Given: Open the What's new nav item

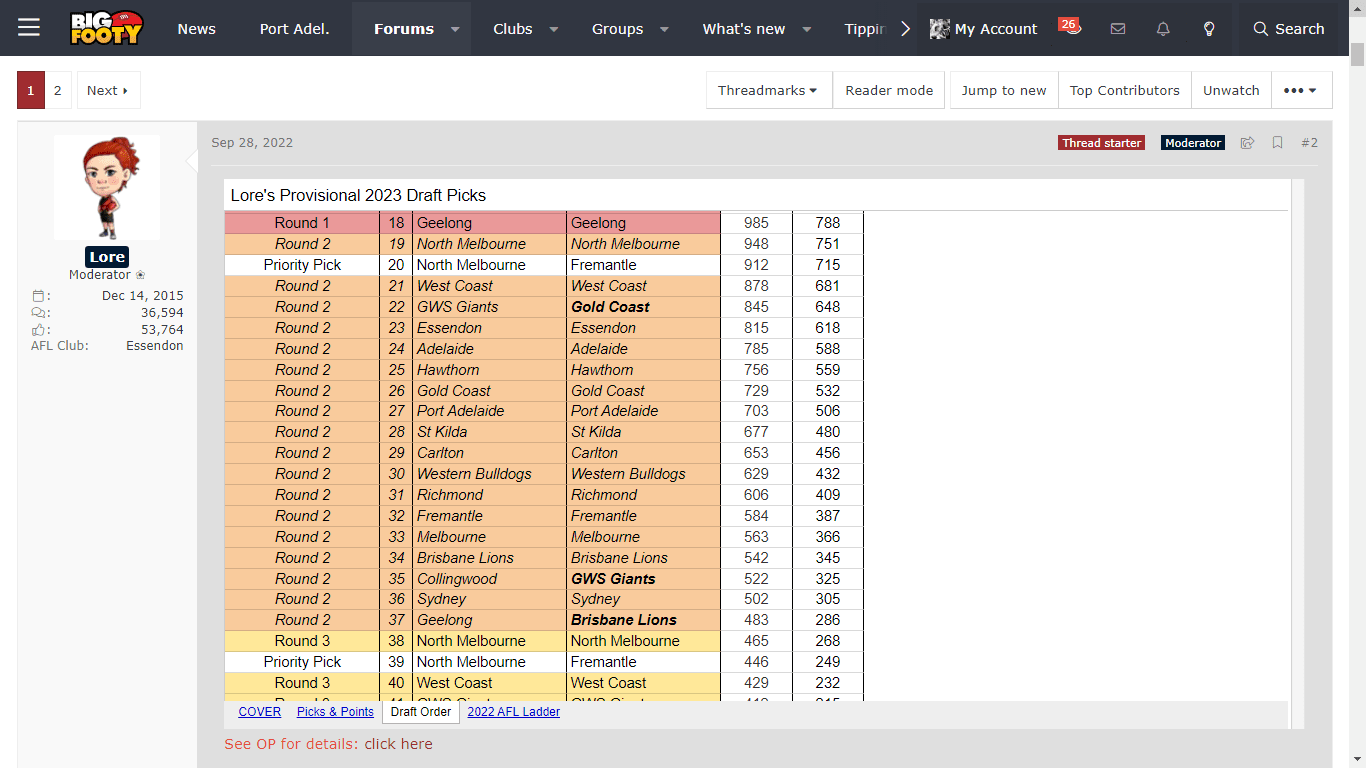Looking at the screenshot, I should coord(744,29).
